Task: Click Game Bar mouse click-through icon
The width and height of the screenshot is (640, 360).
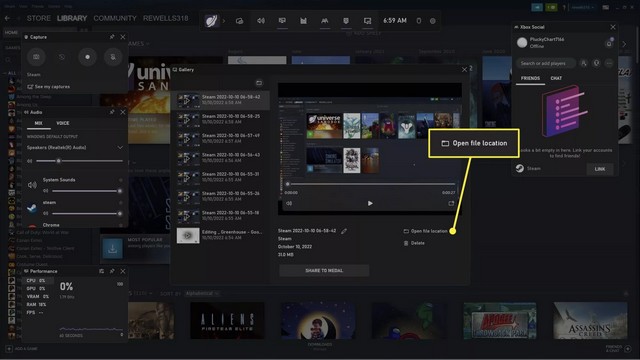Action: (418, 21)
